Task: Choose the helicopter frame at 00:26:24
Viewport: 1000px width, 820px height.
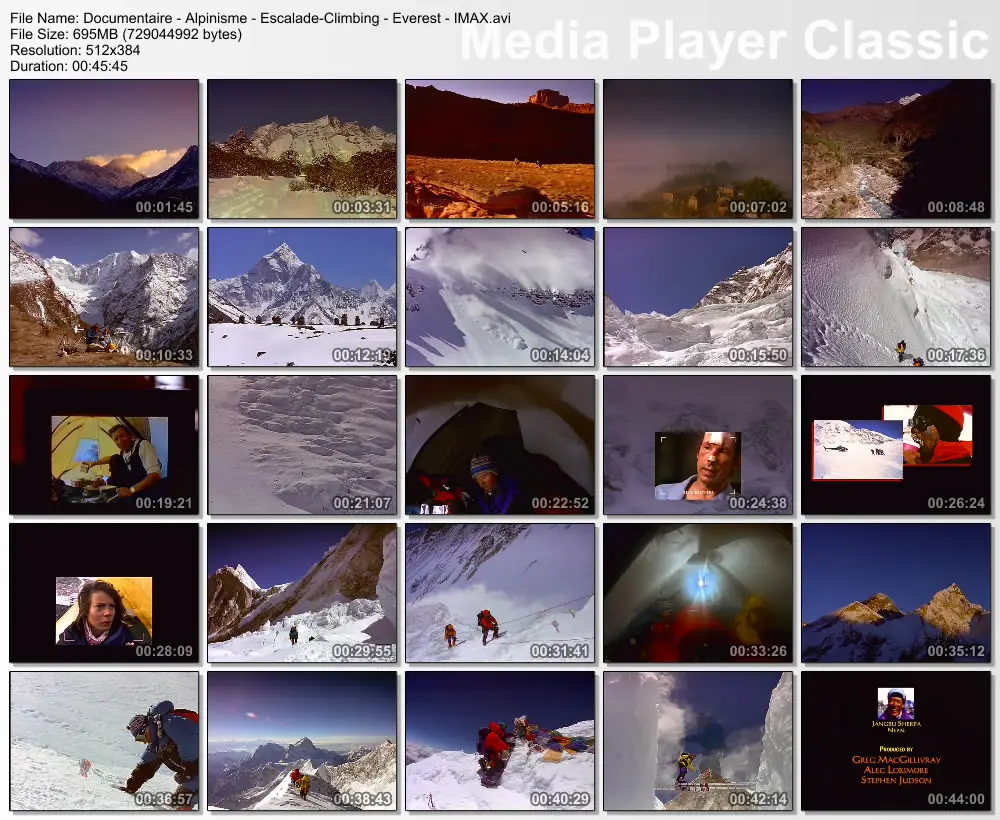Action: coord(896,445)
